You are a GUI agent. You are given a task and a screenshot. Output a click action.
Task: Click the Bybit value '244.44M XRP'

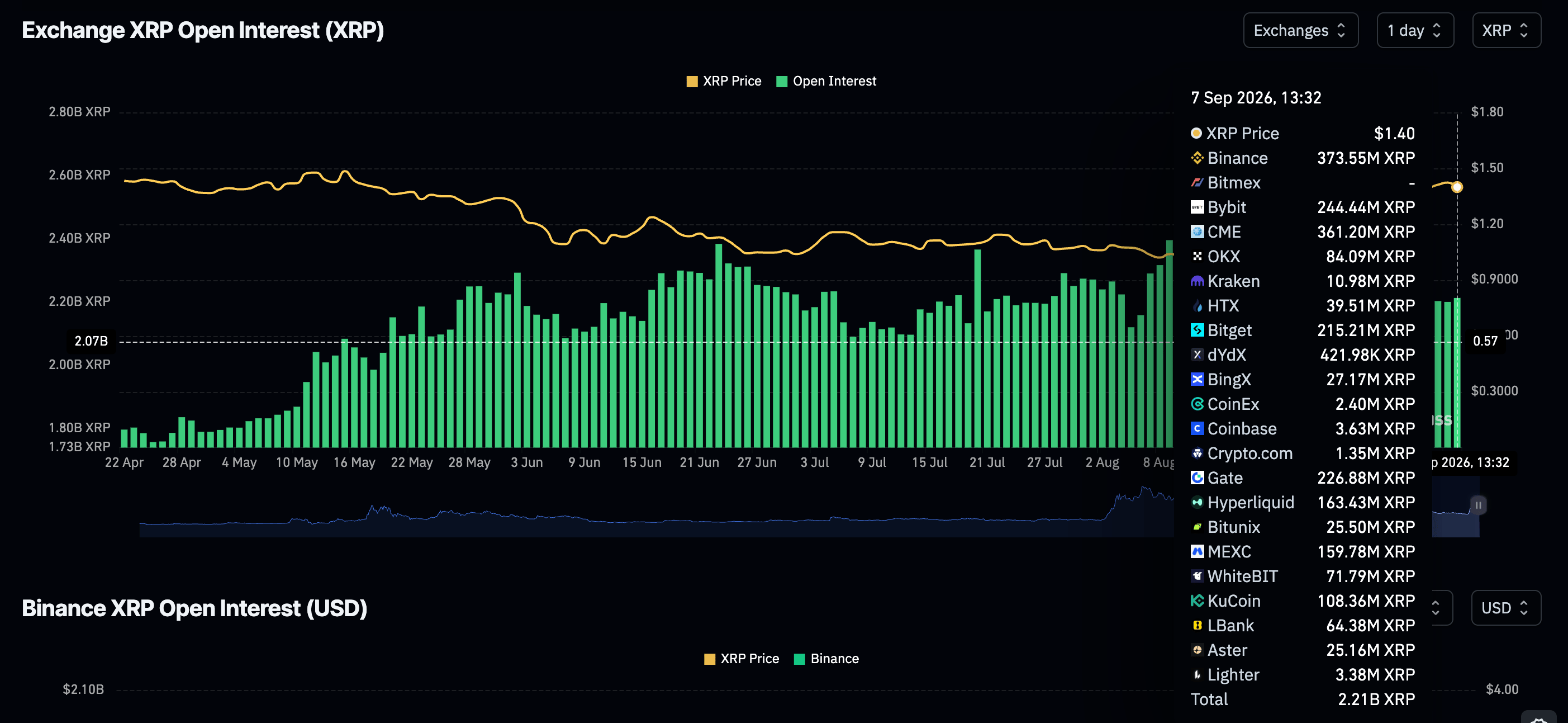coord(1366,207)
